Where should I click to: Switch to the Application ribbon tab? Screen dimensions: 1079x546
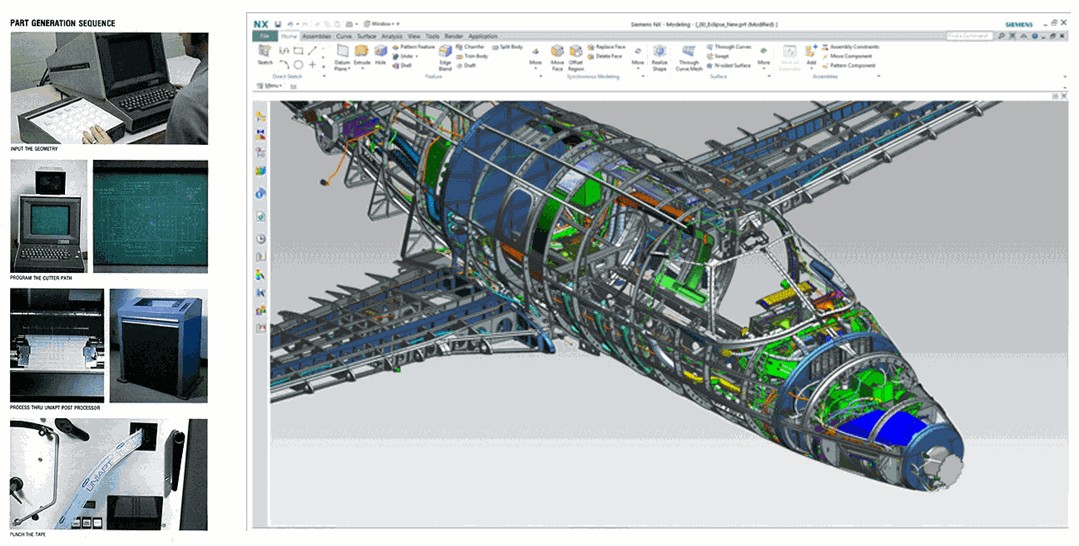tap(483, 36)
